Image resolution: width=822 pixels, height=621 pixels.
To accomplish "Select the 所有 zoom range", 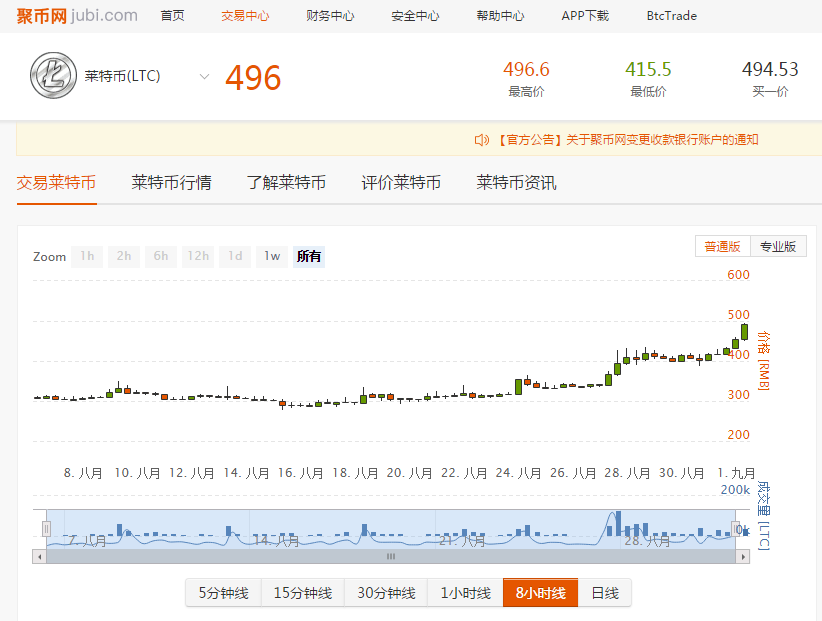I will click(x=308, y=256).
